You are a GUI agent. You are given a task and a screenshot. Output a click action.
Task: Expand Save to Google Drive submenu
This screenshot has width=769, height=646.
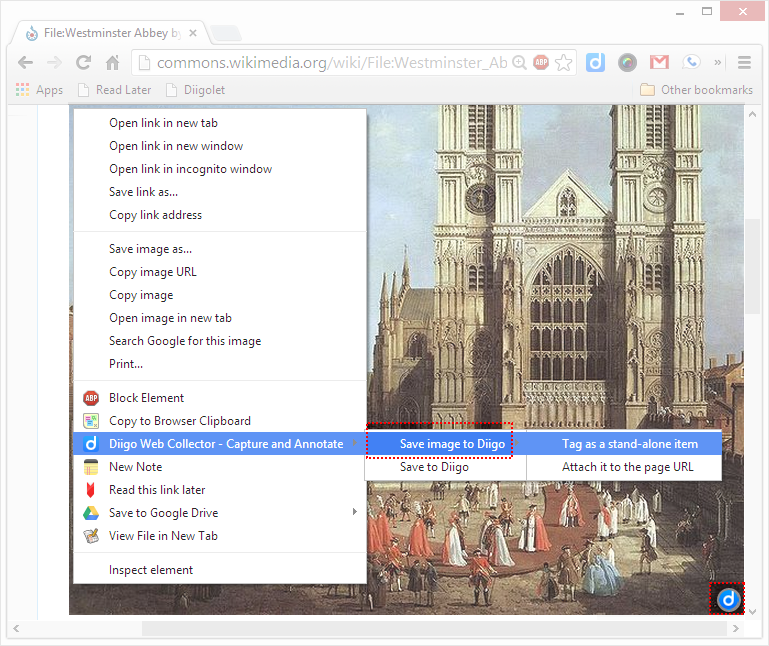[220, 514]
